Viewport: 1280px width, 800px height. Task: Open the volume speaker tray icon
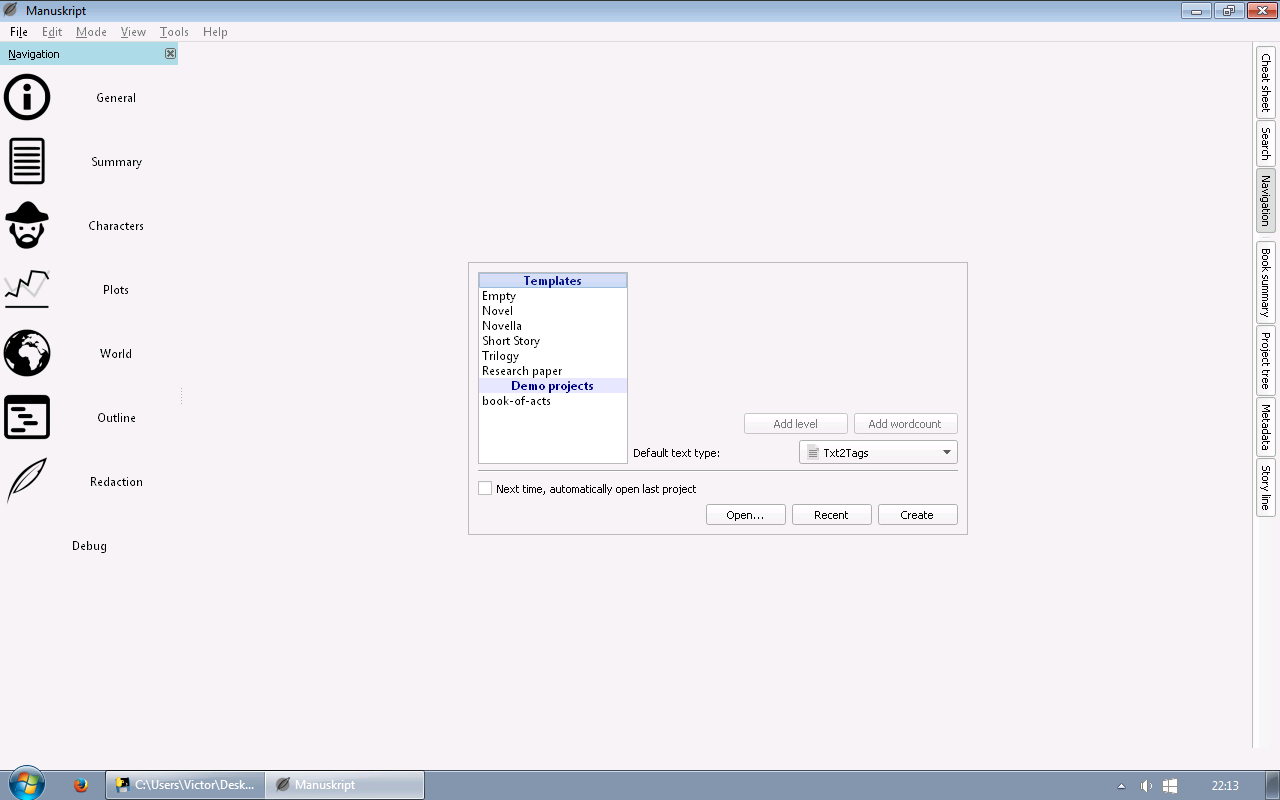pos(1146,786)
